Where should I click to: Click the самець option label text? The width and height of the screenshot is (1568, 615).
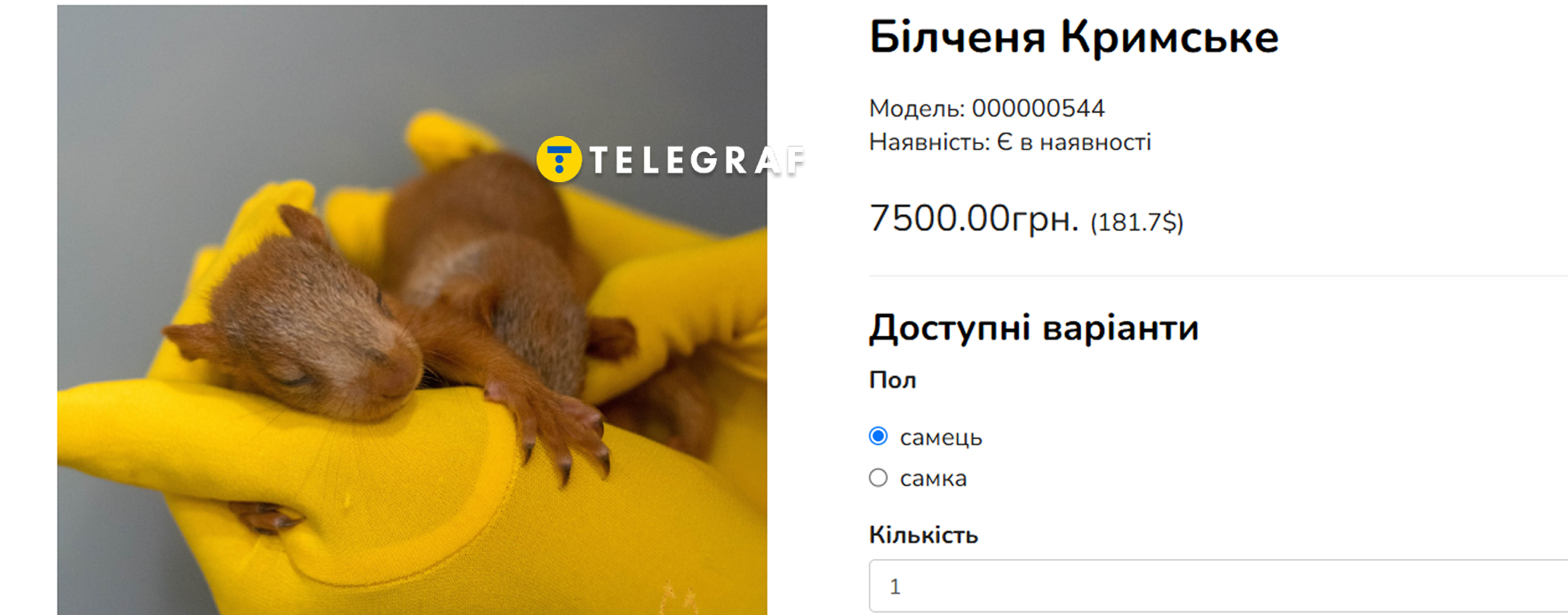pos(941,437)
